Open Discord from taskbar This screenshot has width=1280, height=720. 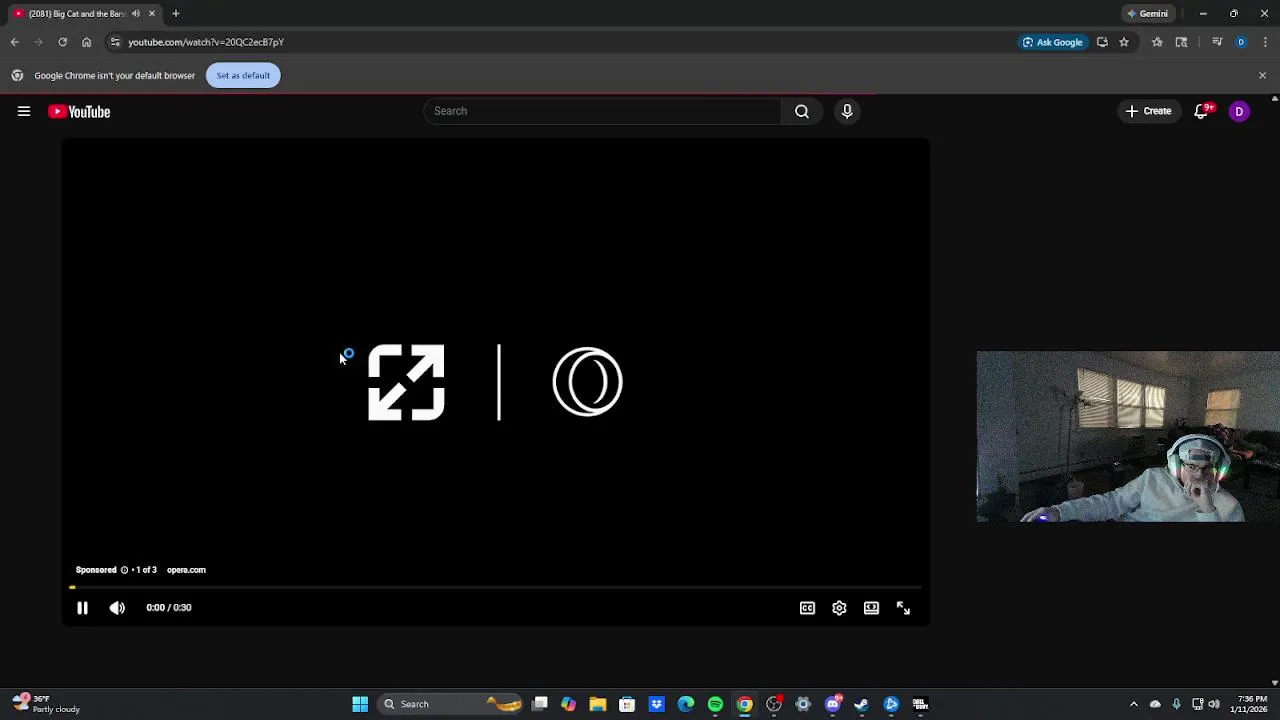point(833,704)
